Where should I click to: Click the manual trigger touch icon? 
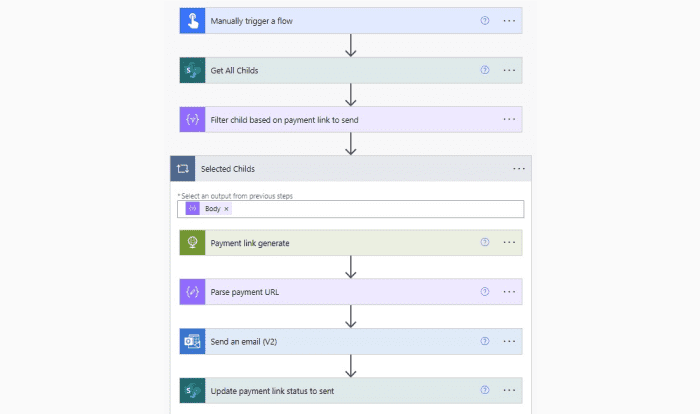click(190, 20)
